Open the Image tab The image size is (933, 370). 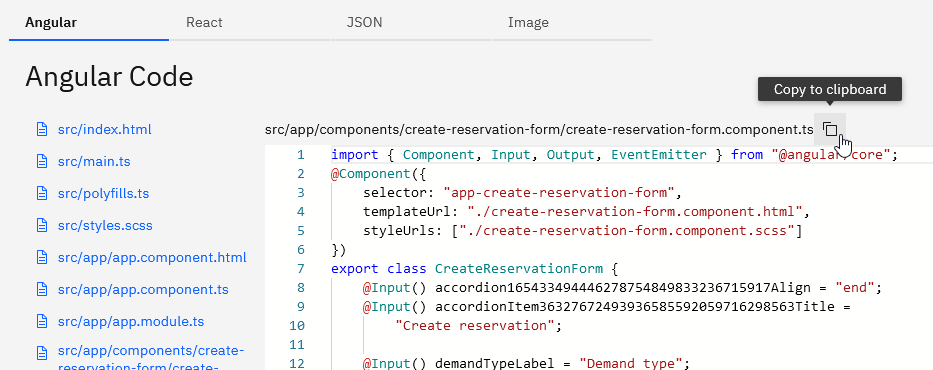(572, 23)
